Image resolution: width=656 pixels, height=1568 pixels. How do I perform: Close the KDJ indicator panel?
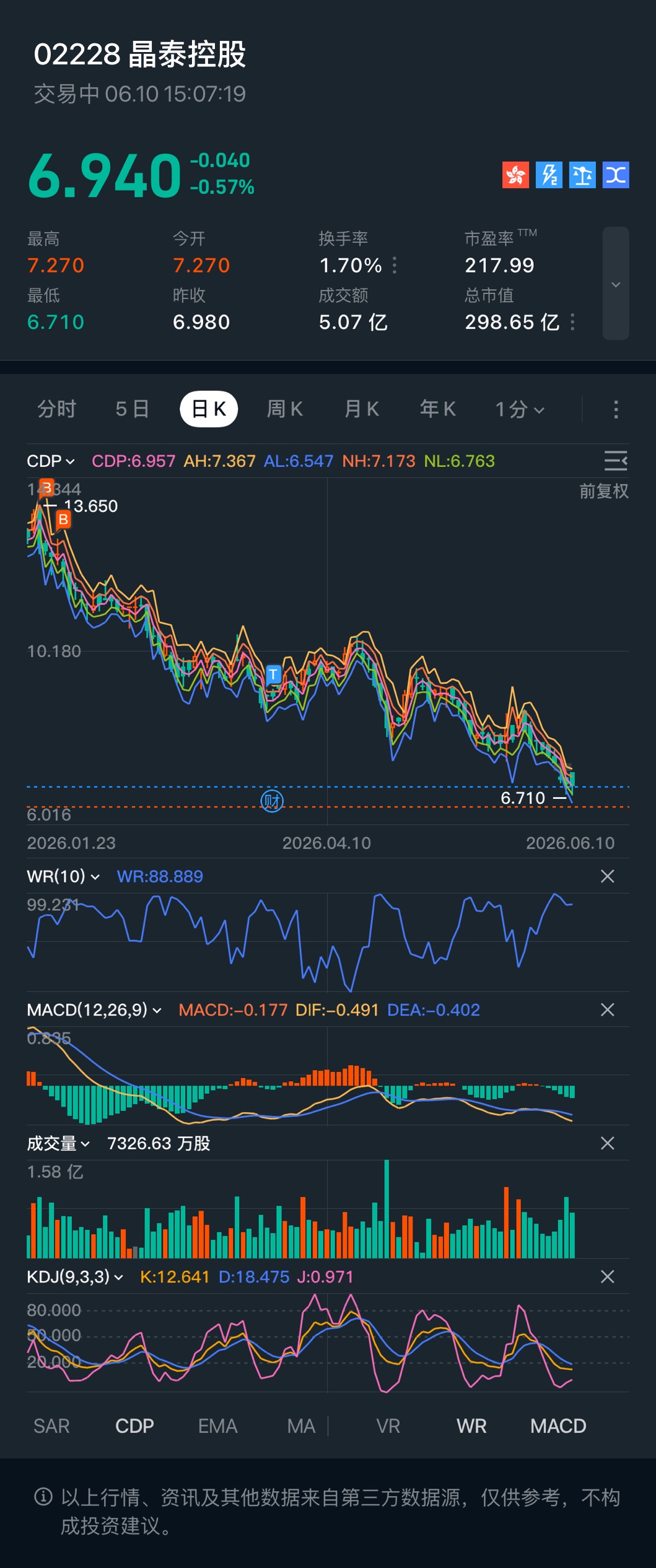click(x=608, y=1276)
